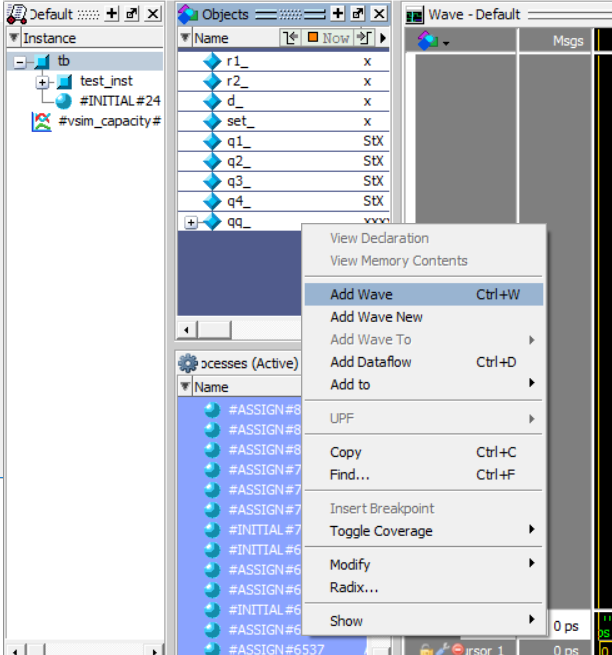Click the Objects panel title icon

[x=188, y=14]
